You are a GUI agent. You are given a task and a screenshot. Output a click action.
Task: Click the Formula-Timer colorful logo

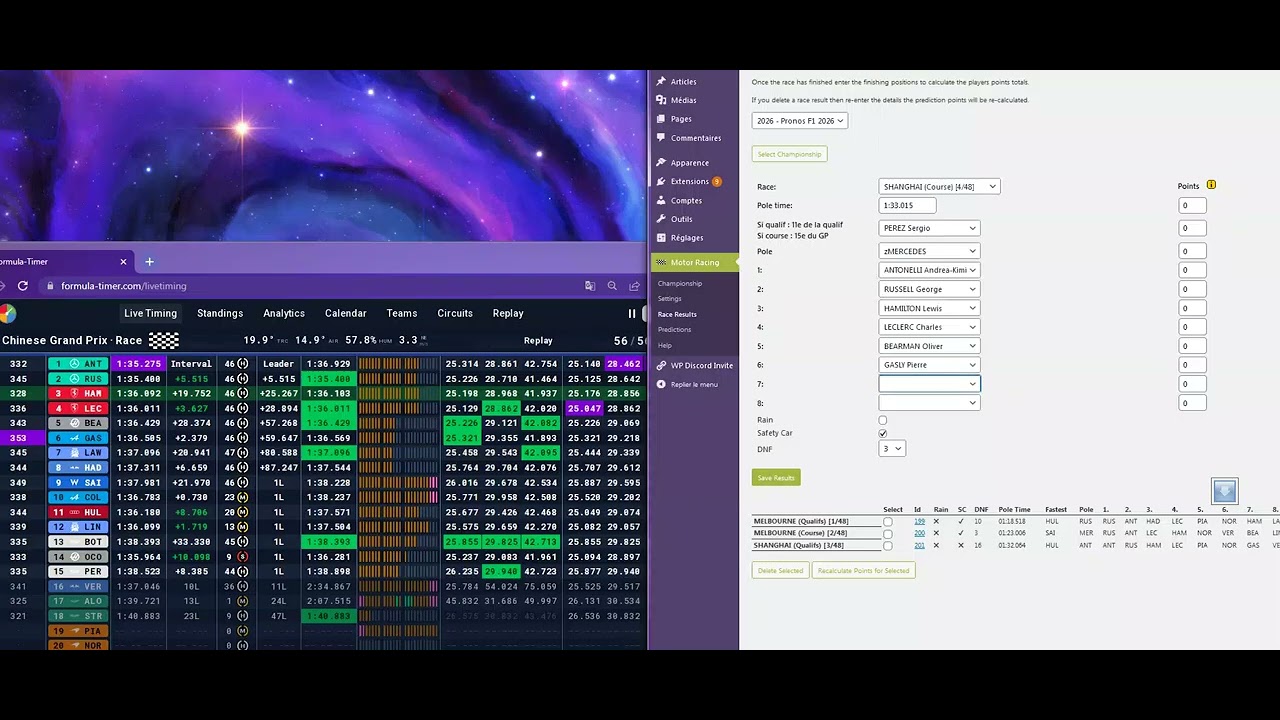click(x=6, y=314)
